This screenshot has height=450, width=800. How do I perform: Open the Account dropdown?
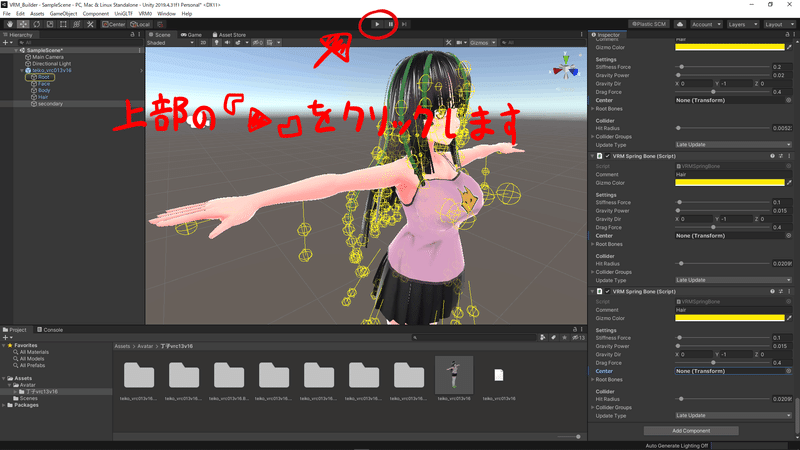pyautogui.click(x=706, y=24)
